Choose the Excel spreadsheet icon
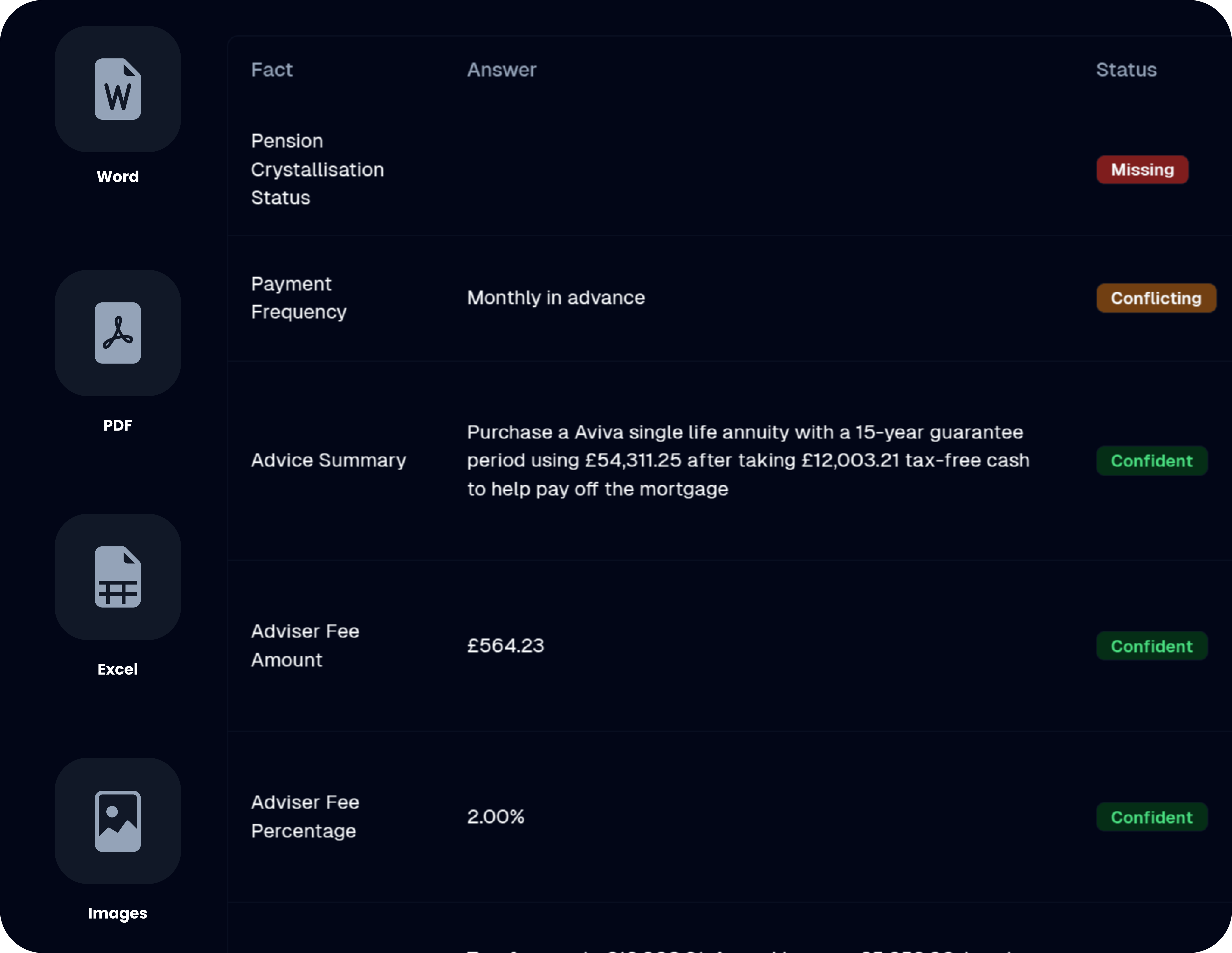The width and height of the screenshot is (1232, 953). click(x=117, y=576)
